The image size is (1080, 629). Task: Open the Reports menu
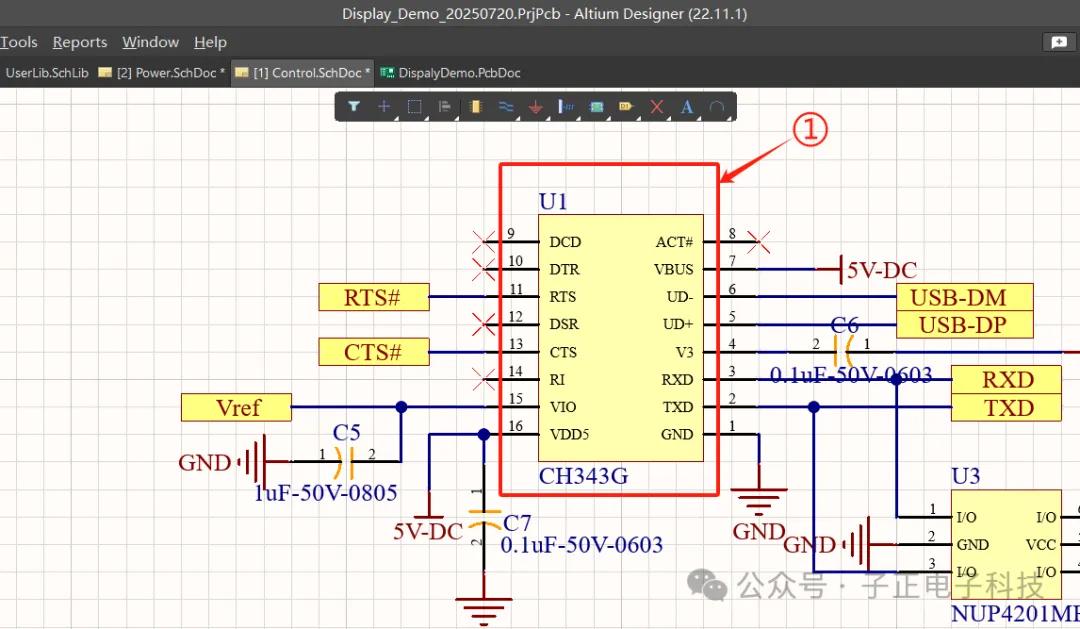80,42
